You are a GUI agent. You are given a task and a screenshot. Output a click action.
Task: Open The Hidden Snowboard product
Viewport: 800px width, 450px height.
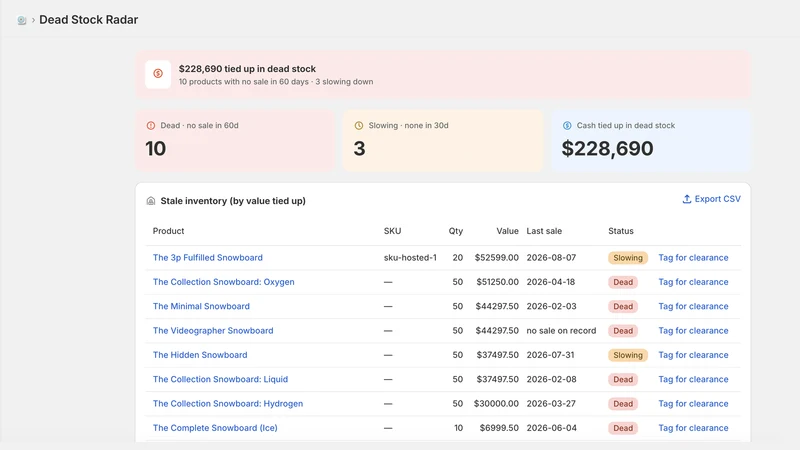tap(200, 355)
